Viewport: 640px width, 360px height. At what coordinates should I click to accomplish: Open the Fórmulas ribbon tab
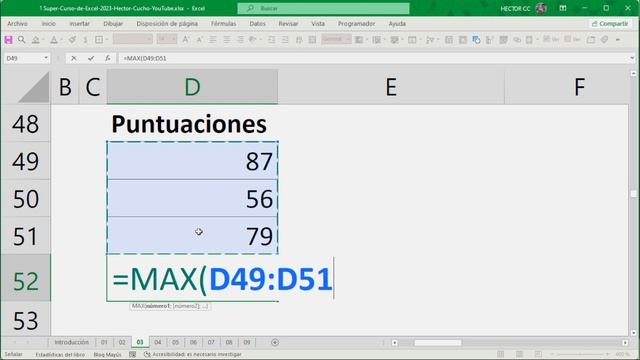tap(223, 24)
